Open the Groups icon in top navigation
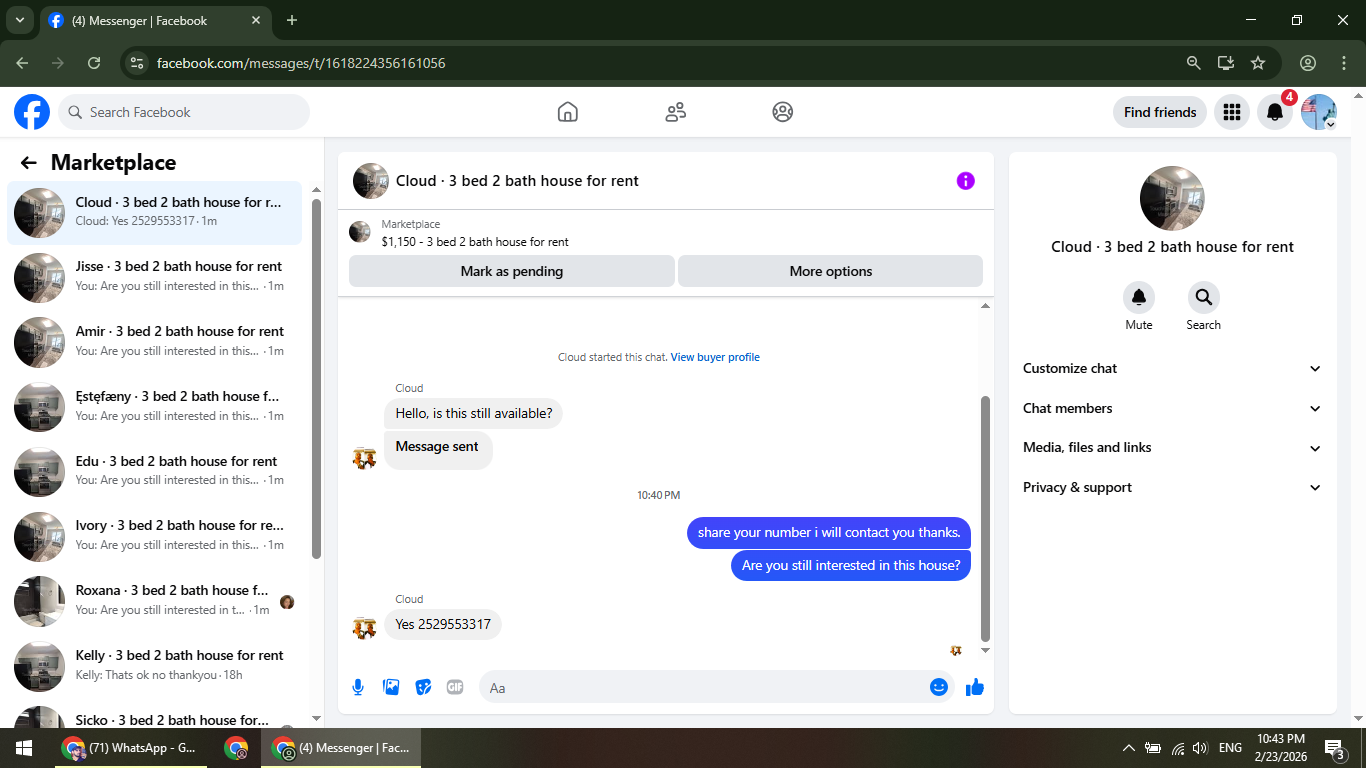 point(783,112)
